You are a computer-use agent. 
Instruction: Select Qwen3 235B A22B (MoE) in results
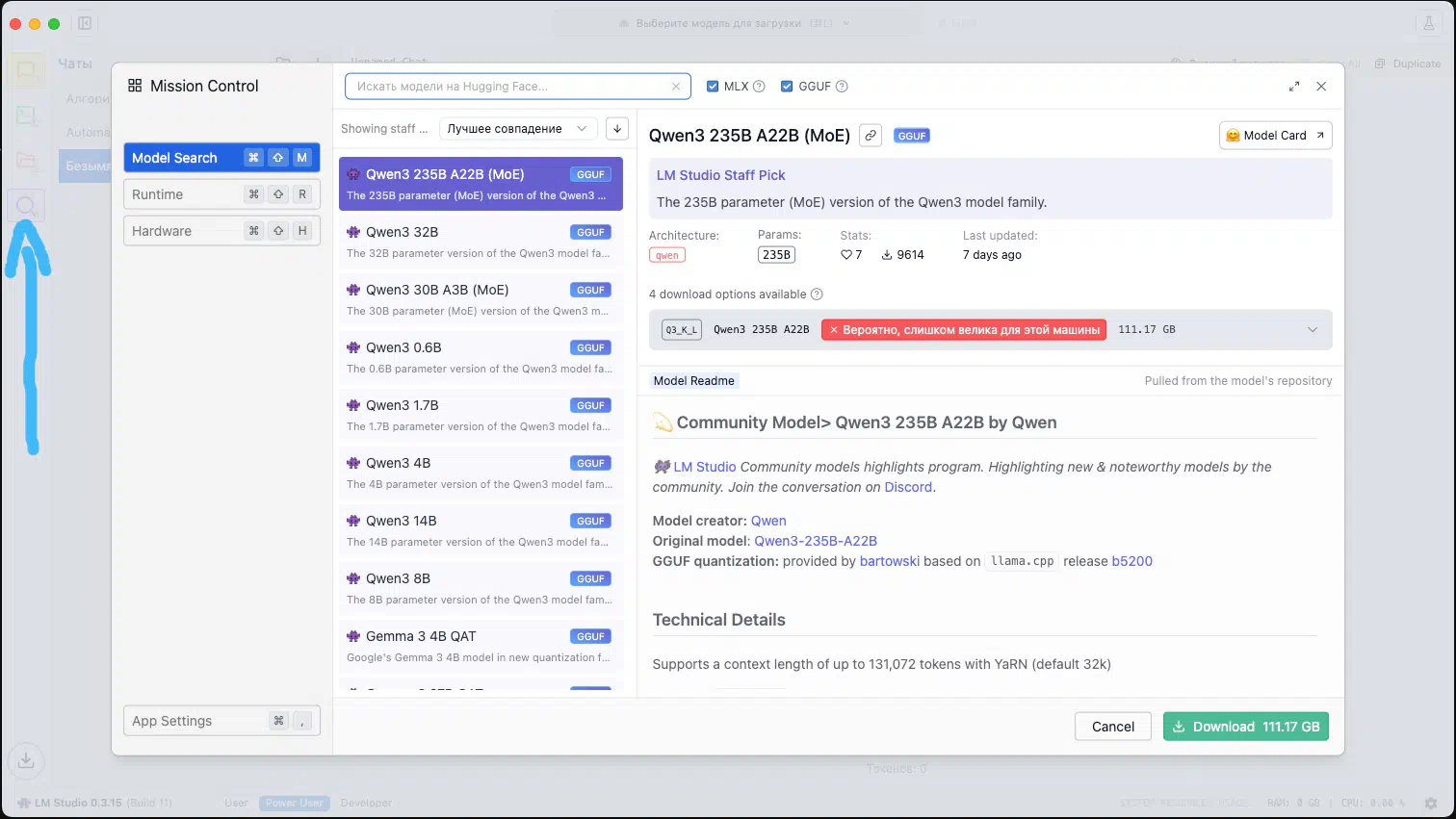pyautogui.click(x=481, y=184)
